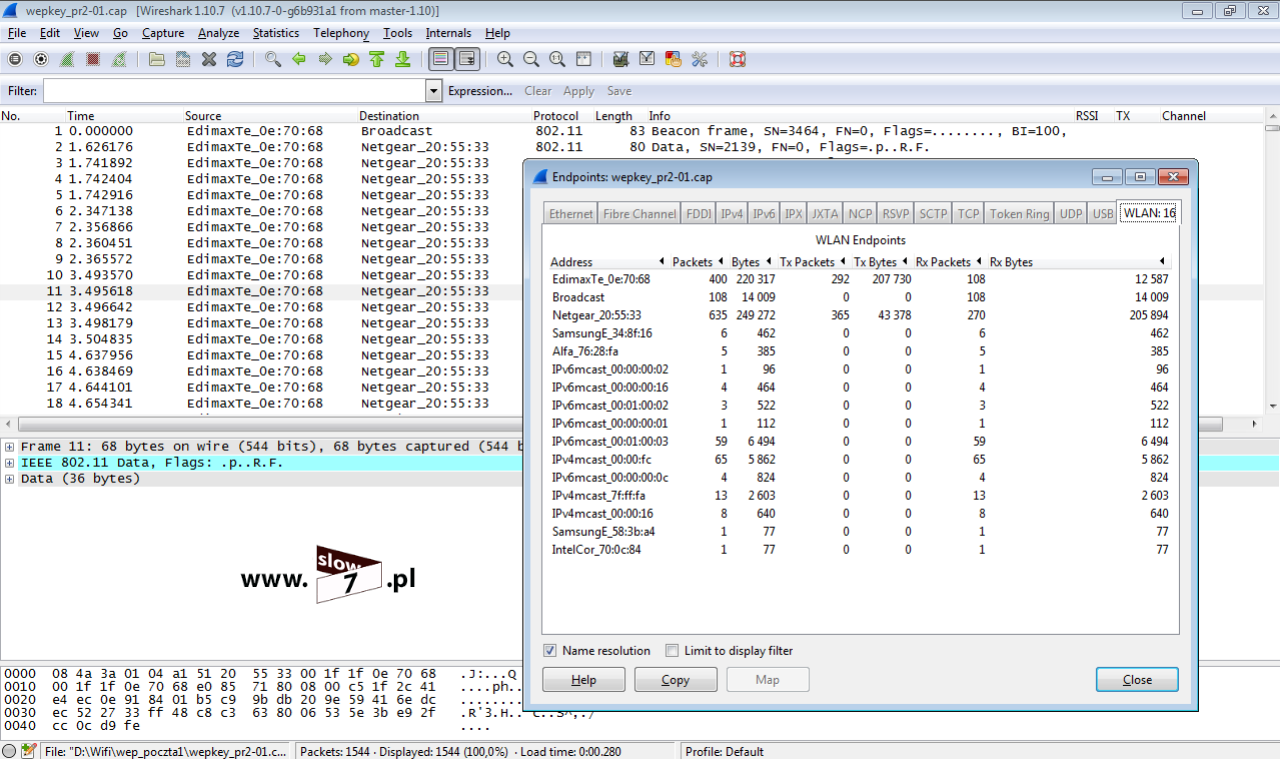1280x759 pixels.
Task: Open the Internals menu
Action: pyautogui.click(x=448, y=33)
